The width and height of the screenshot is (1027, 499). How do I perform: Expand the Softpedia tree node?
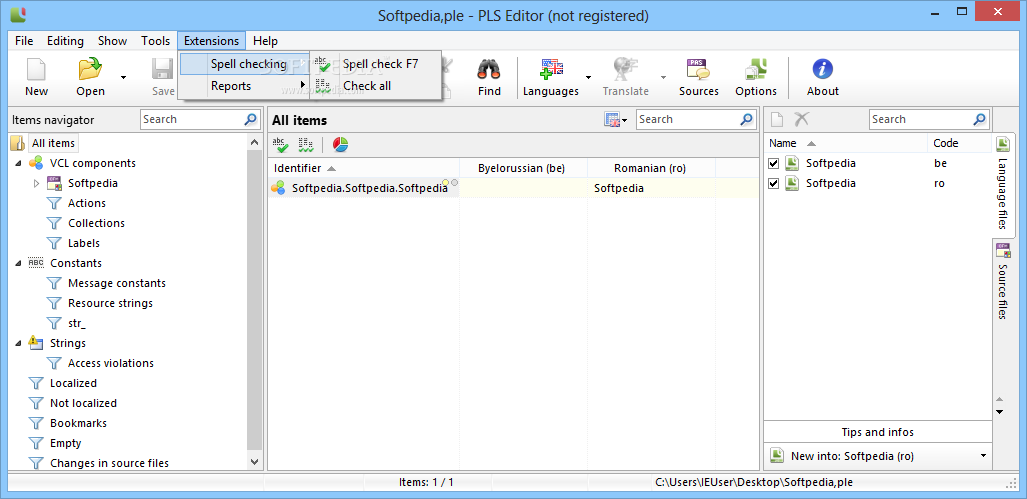(37, 183)
